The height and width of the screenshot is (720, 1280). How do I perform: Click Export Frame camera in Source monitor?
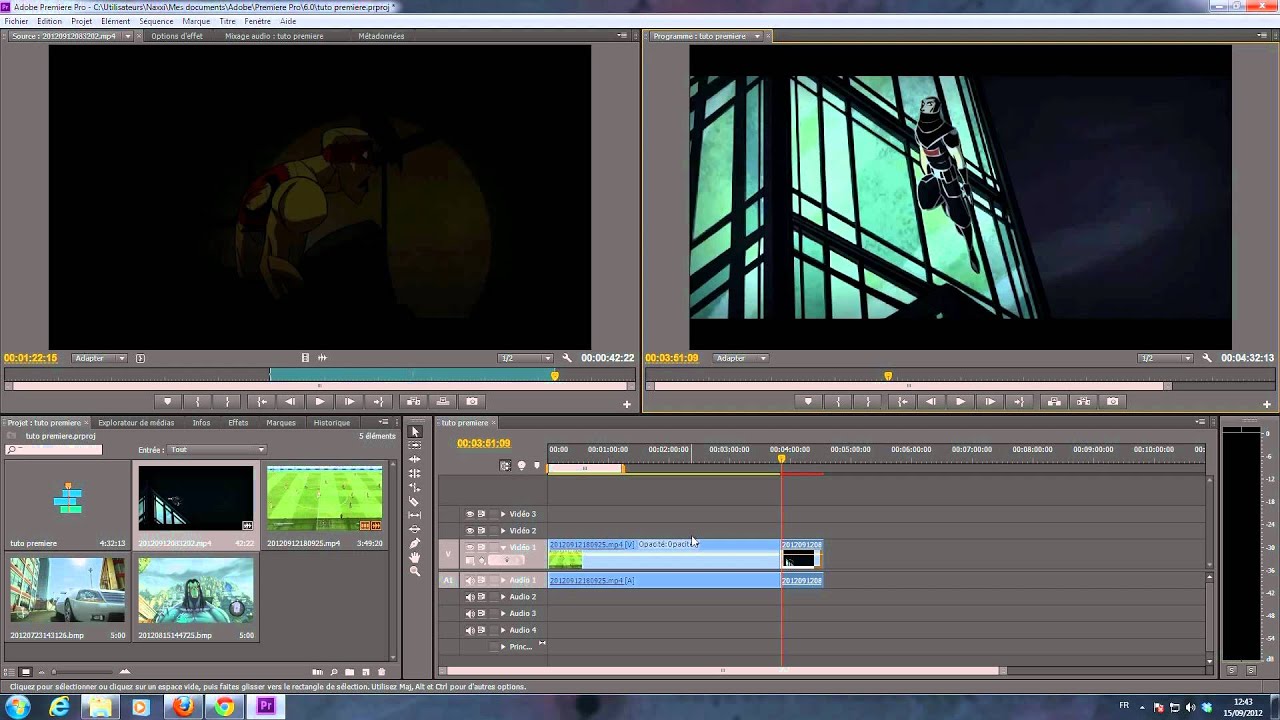[472, 401]
